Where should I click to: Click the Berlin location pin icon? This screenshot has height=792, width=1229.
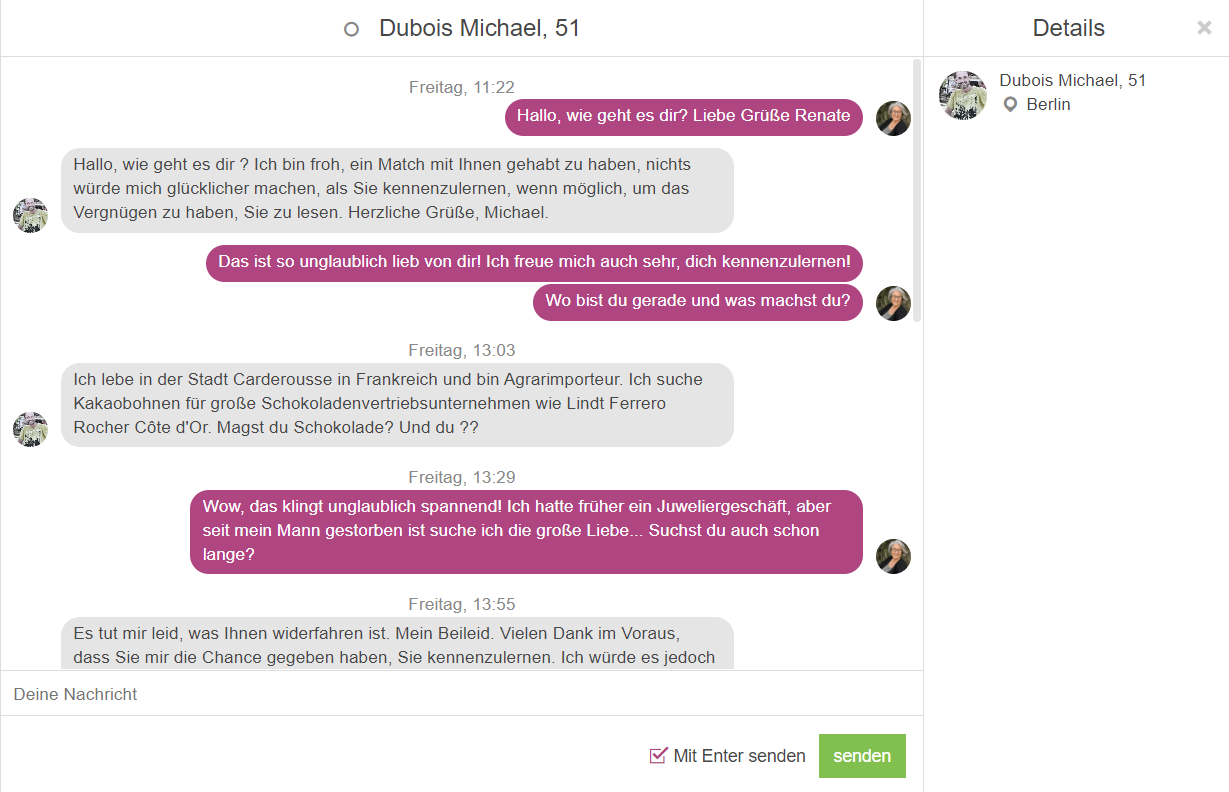pos(1010,104)
